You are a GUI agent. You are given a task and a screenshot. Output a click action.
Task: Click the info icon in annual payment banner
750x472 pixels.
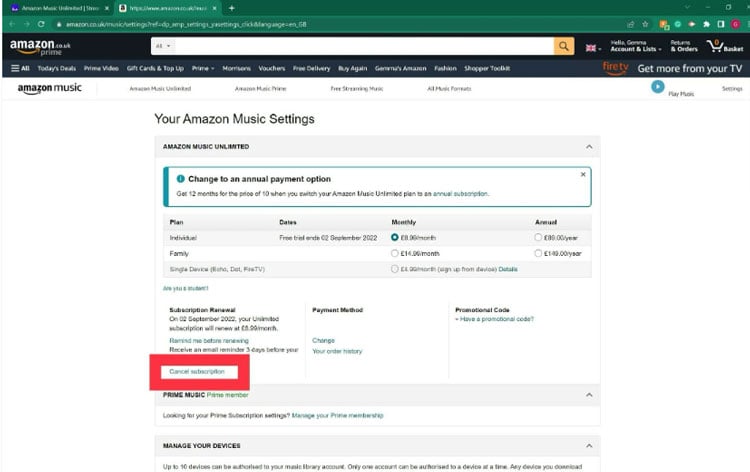click(180, 179)
